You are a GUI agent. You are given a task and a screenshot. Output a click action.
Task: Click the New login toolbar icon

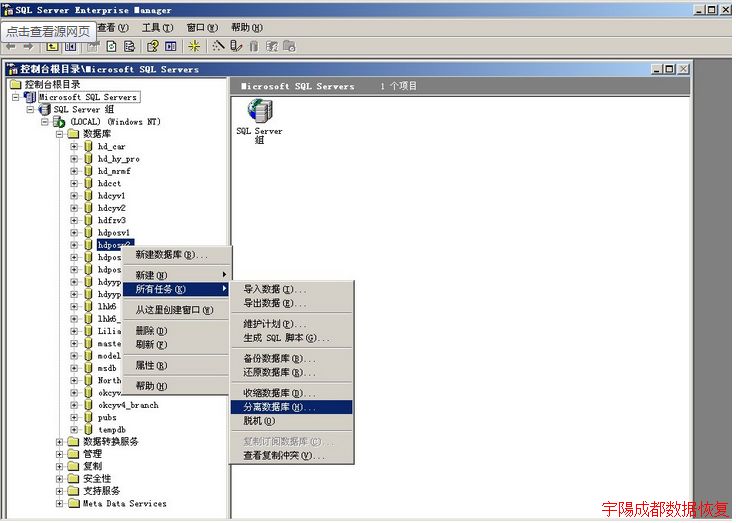[x=272, y=46]
